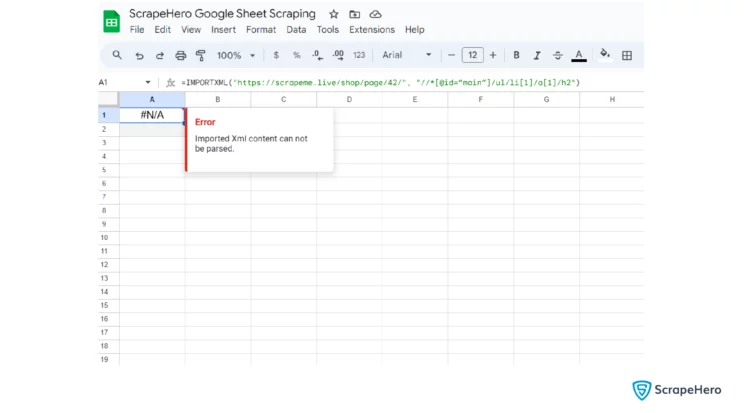Viewport: 744px width, 413px height.
Task: Expand the Name box A1 dropdown
Action: tap(148, 83)
